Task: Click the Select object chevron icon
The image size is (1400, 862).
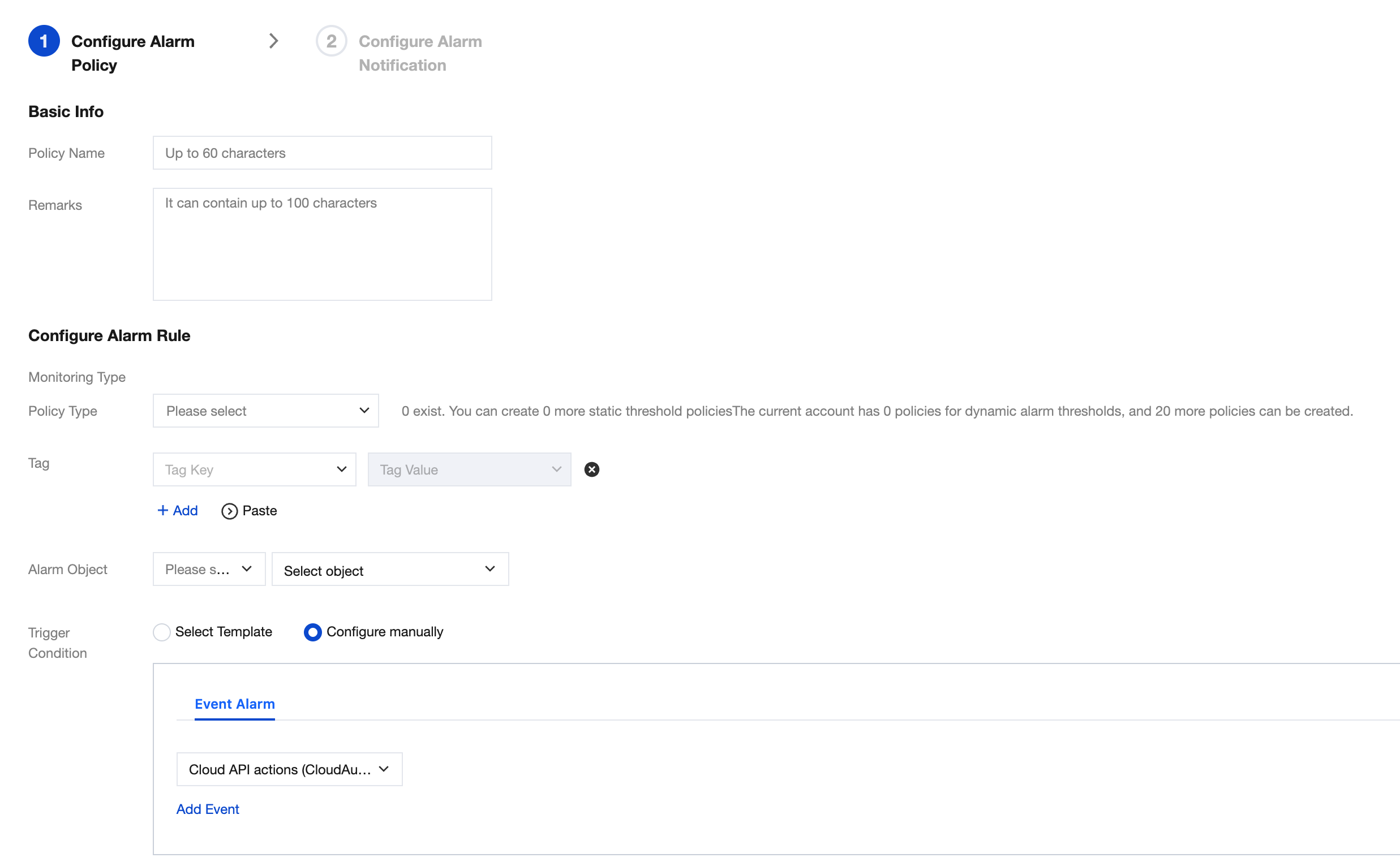Action: 490,569
